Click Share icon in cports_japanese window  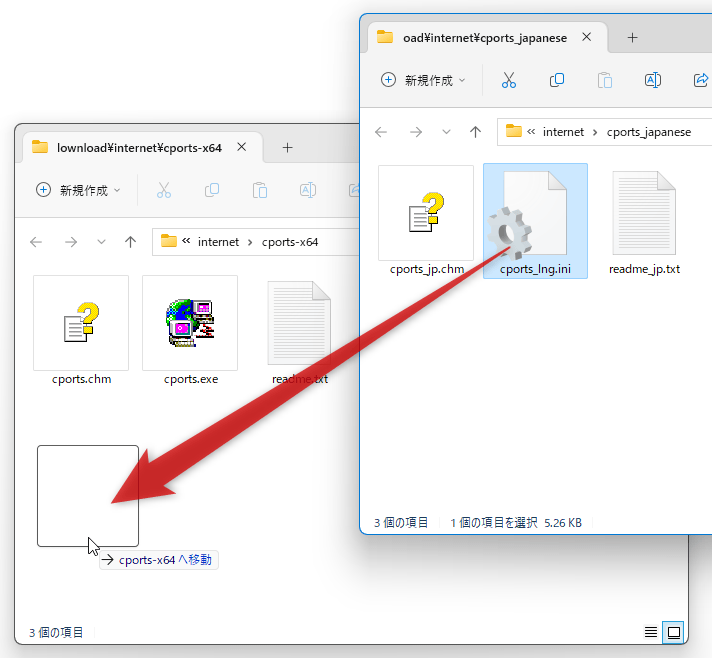pos(701,80)
